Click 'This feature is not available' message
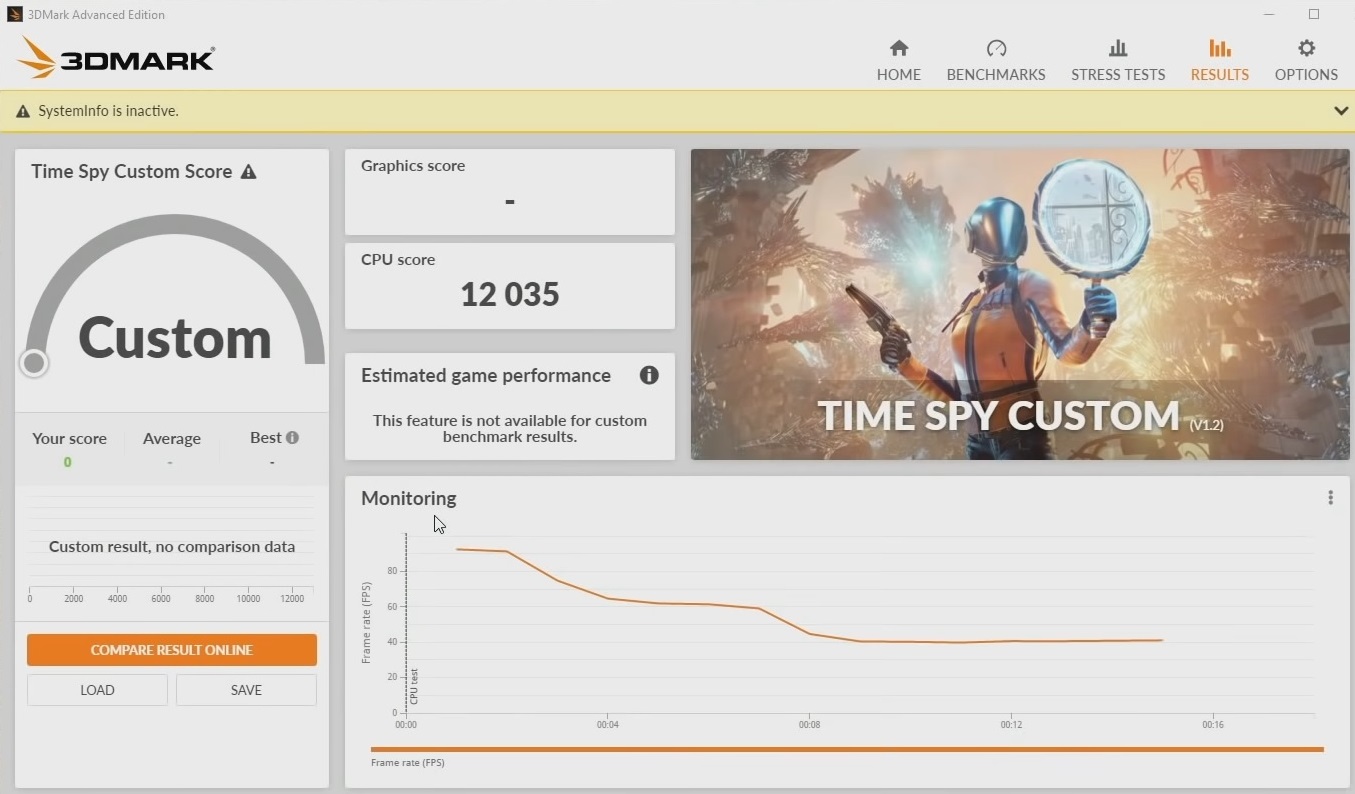 (510, 428)
